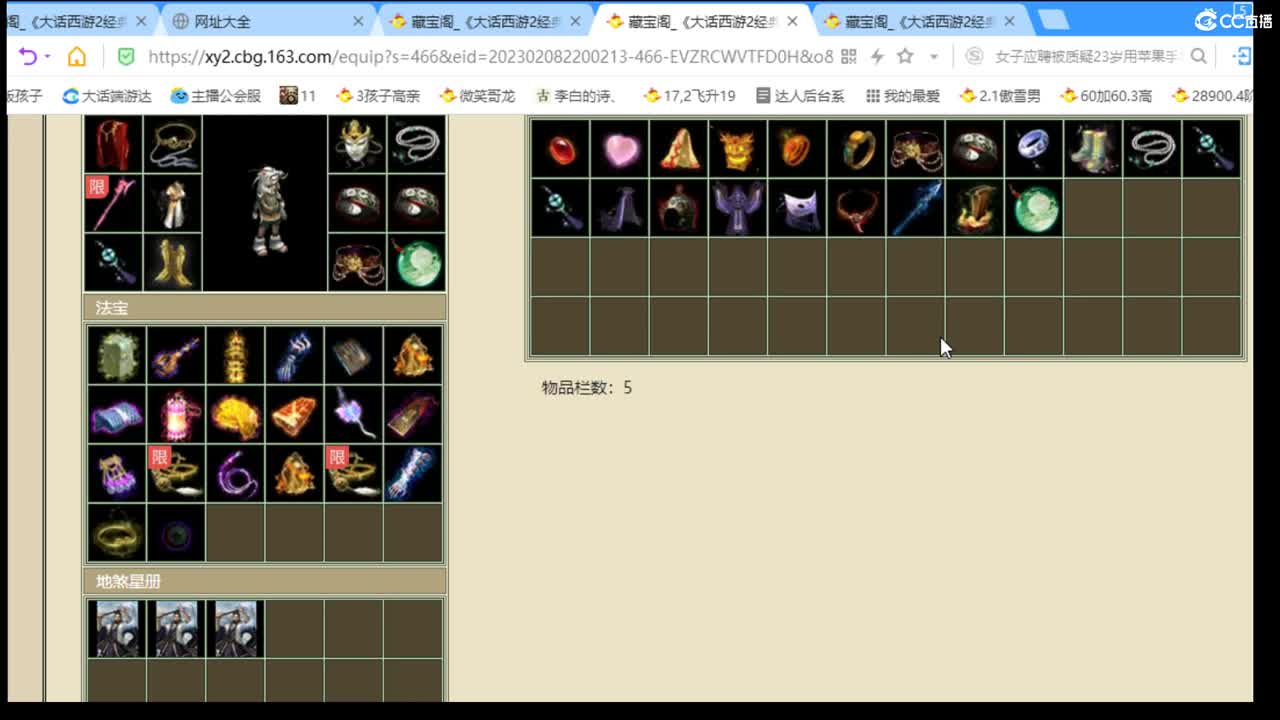This screenshot has height=720, width=1280.
Task: Select the purple robe with raised sleeves
Action: tap(738, 208)
